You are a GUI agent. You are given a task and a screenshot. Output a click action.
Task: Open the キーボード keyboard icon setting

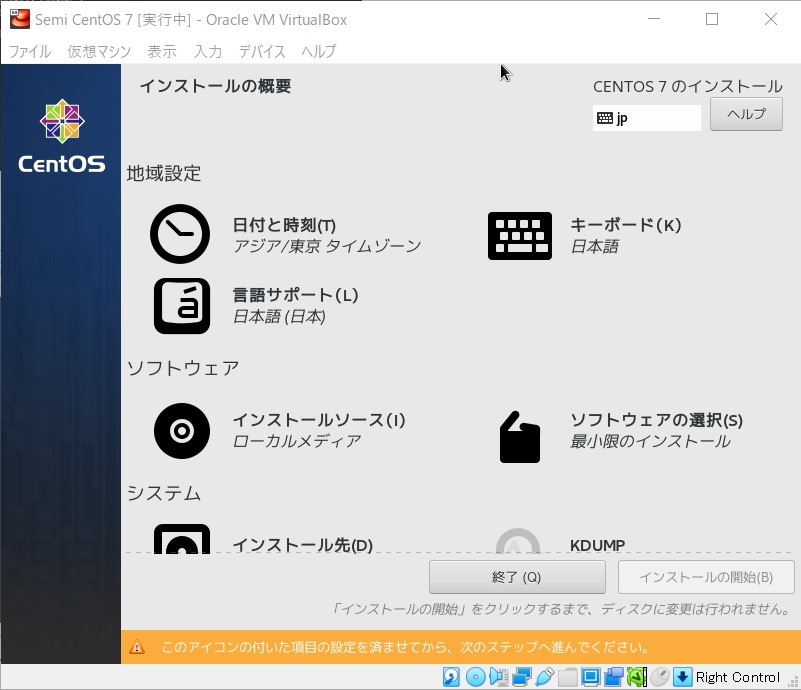pos(520,236)
